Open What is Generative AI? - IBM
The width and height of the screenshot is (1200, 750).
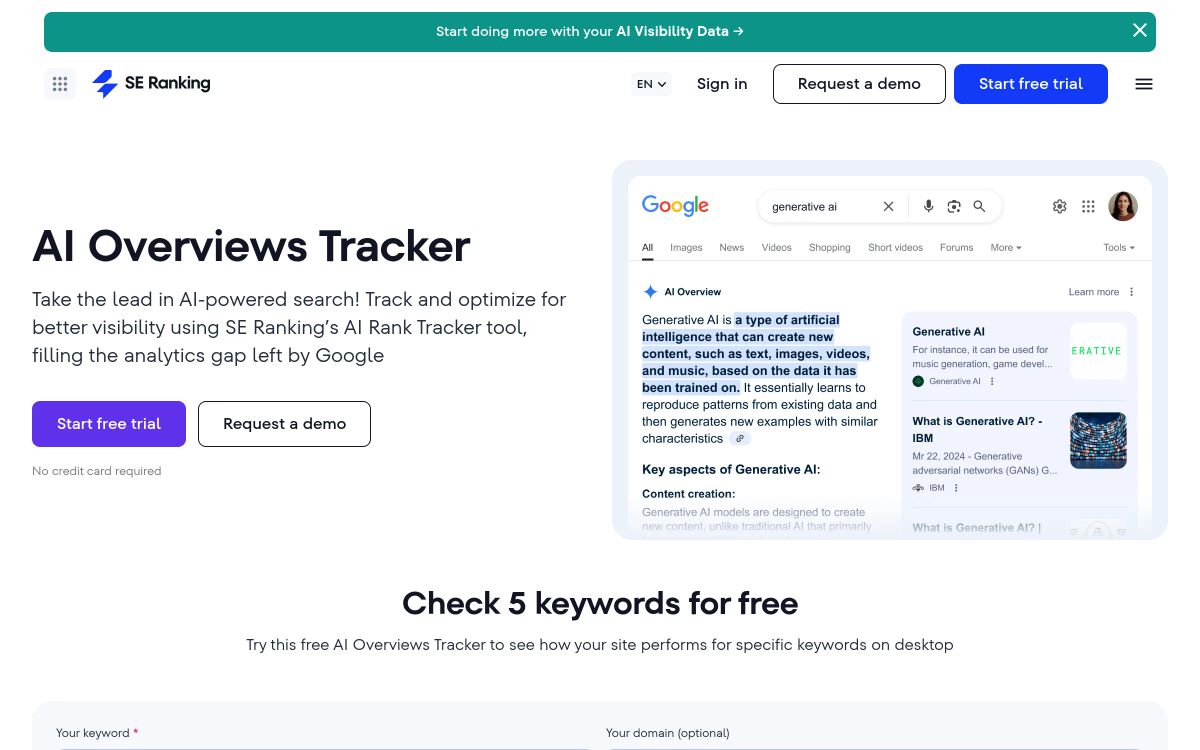coord(977,429)
